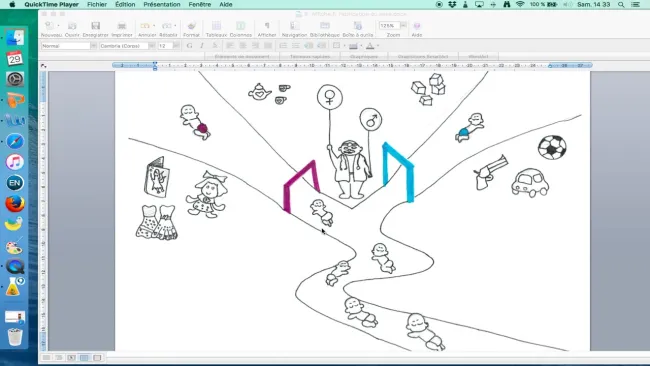The height and width of the screenshot is (366, 650).
Task: Click the Enregistrer save icon
Action: click(95, 26)
